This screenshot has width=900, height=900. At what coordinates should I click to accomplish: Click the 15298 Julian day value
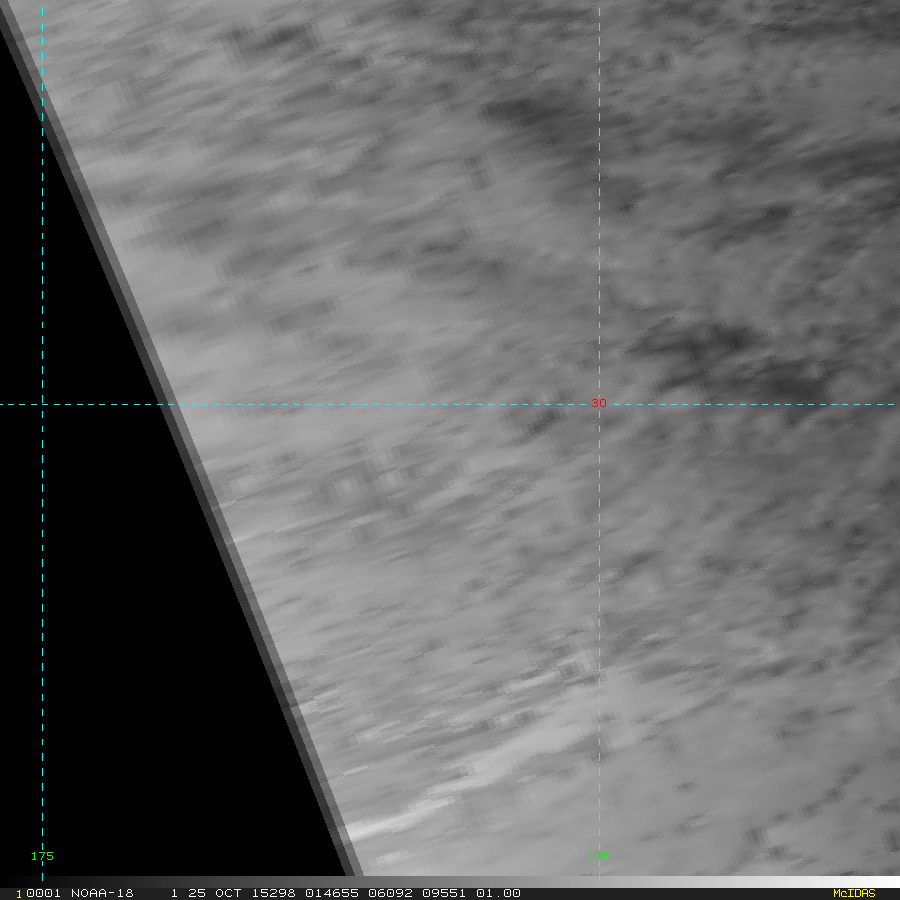click(274, 893)
